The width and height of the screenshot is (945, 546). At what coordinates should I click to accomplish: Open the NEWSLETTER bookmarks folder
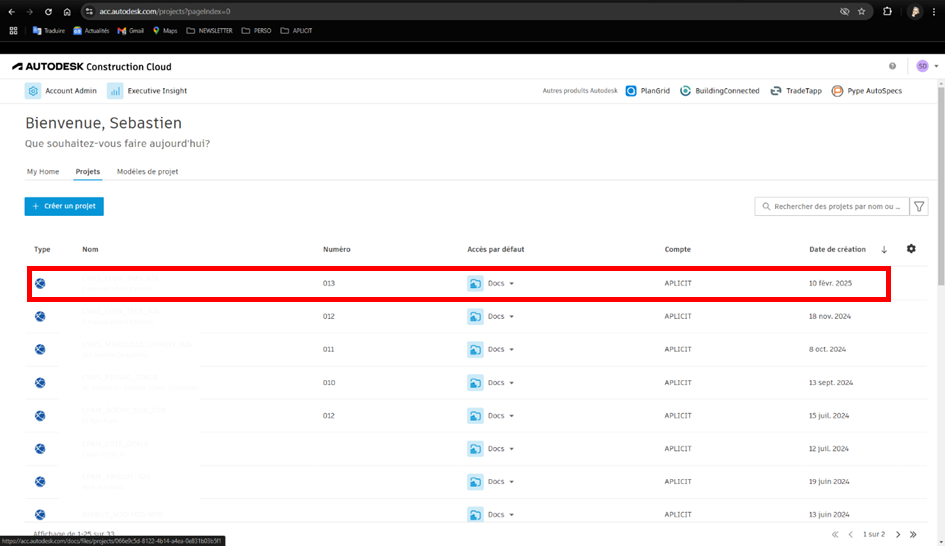[209, 31]
